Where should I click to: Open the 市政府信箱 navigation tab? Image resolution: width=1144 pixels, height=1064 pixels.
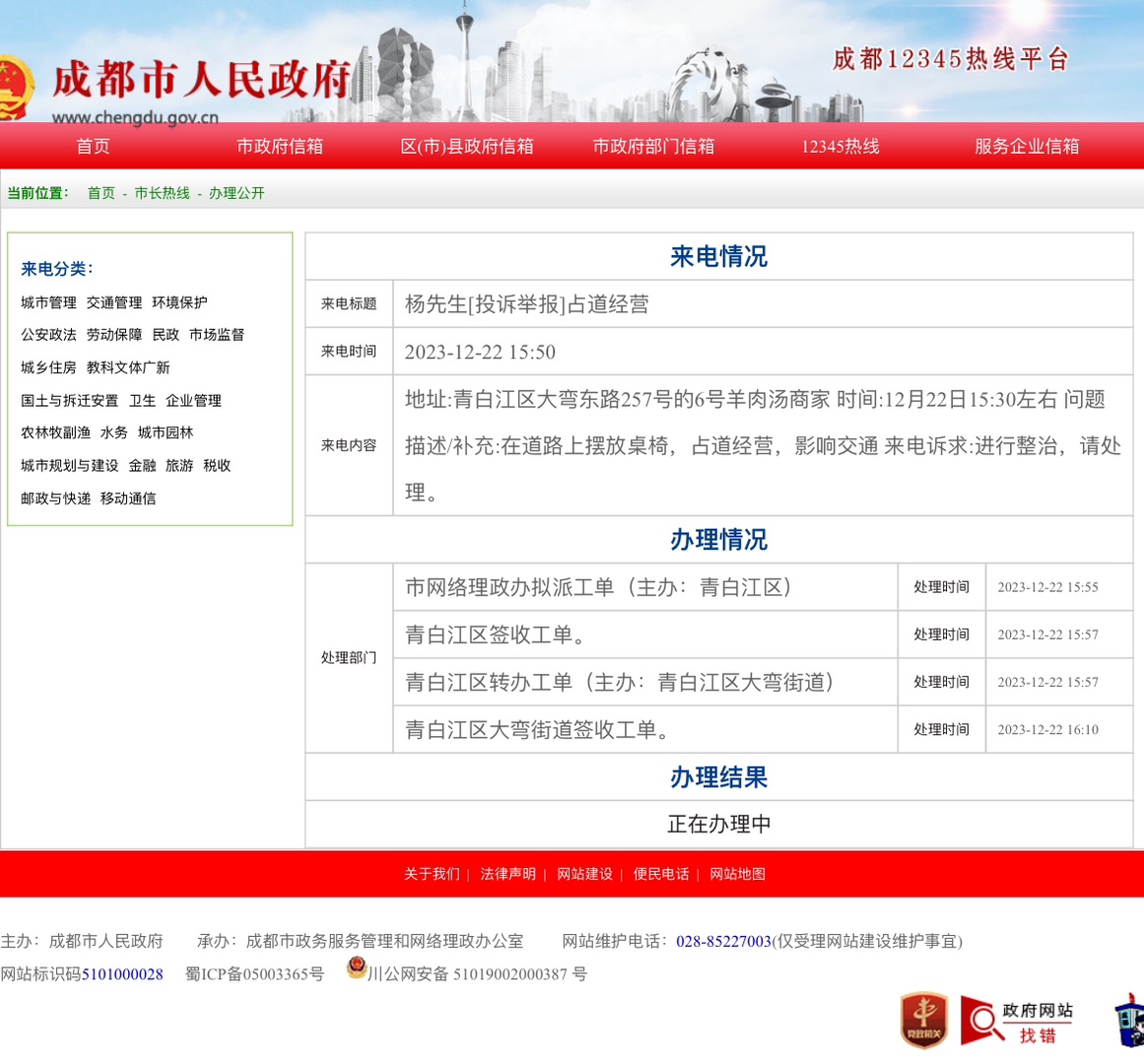[280, 147]
